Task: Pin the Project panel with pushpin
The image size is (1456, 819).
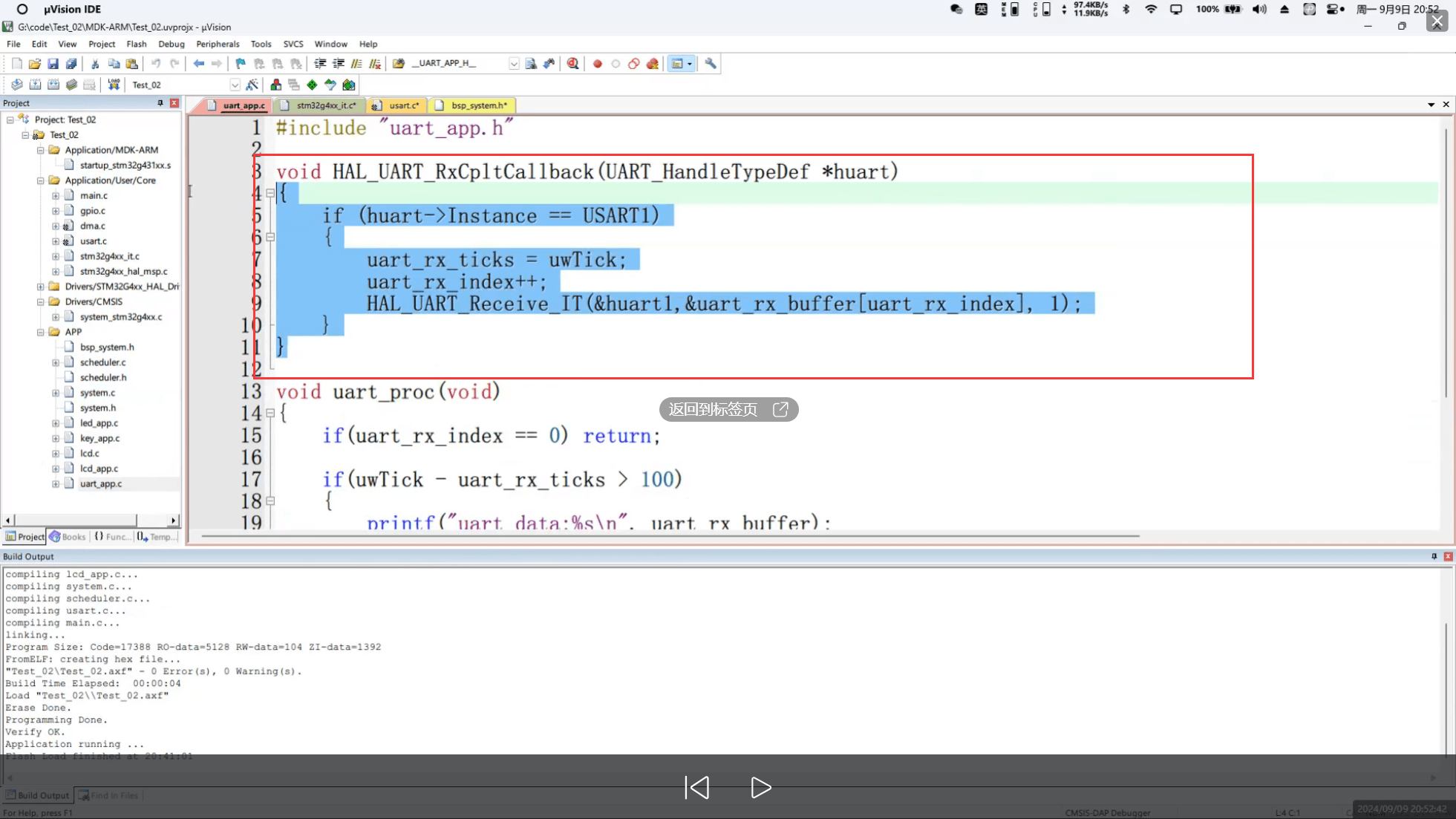Action: pos(160,103)
